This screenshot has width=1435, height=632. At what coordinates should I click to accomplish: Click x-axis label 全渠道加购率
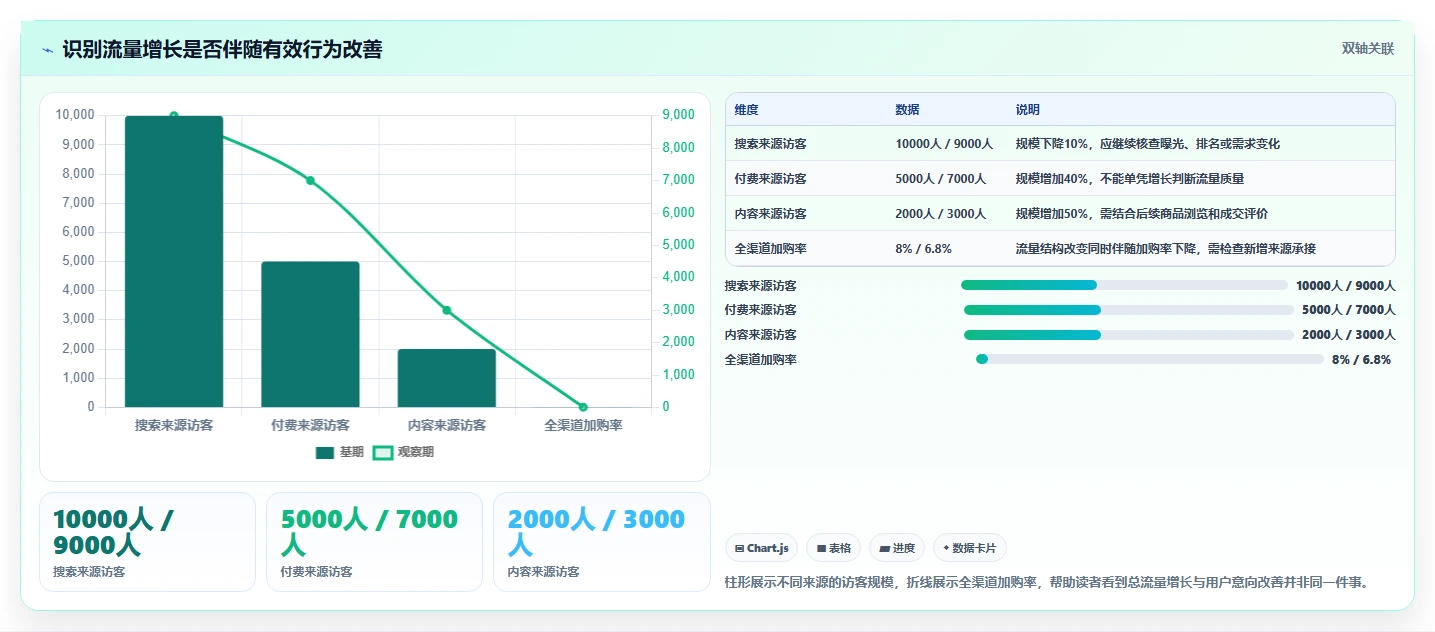583,425
